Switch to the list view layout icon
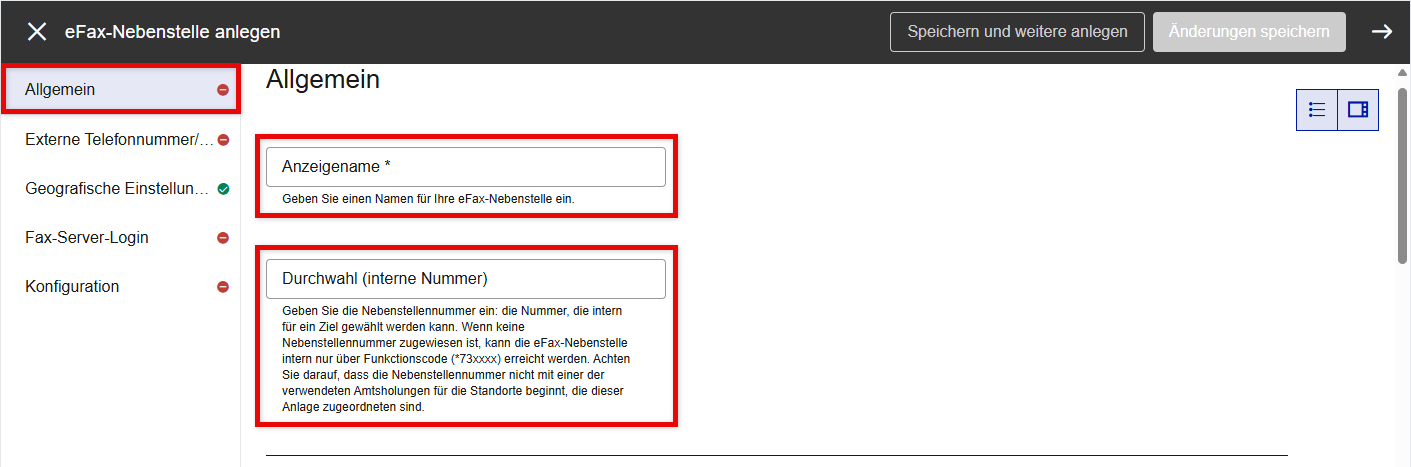 1317,110
